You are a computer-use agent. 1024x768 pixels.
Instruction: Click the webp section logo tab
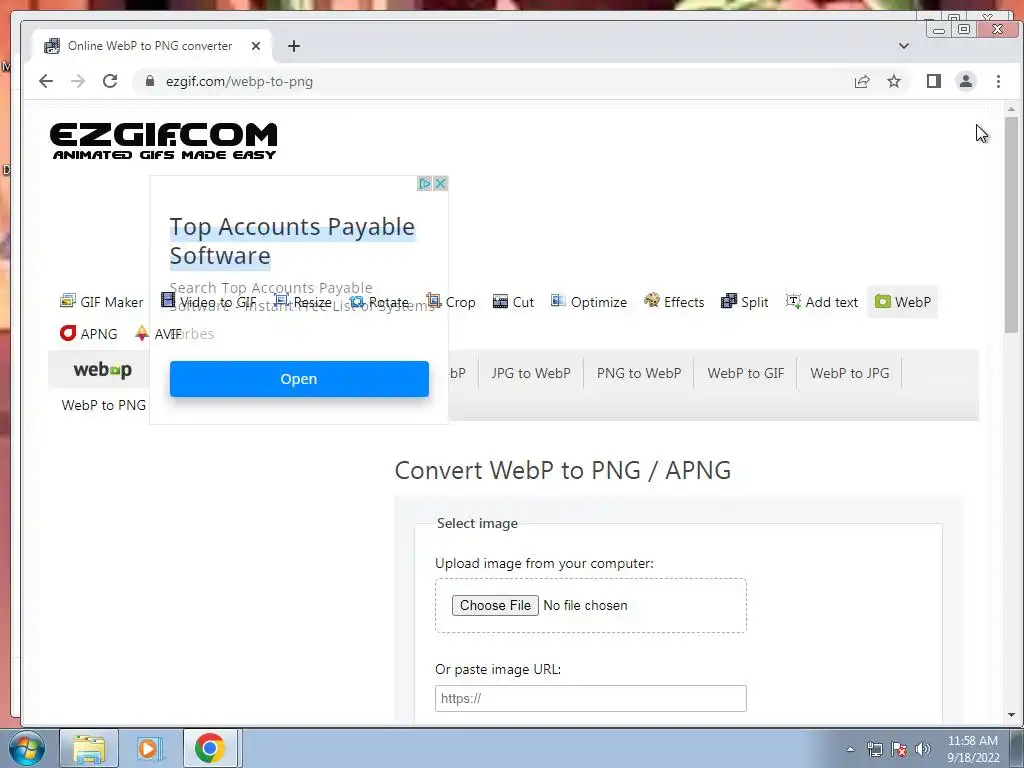pyautogui.click(x=103, y=370)
